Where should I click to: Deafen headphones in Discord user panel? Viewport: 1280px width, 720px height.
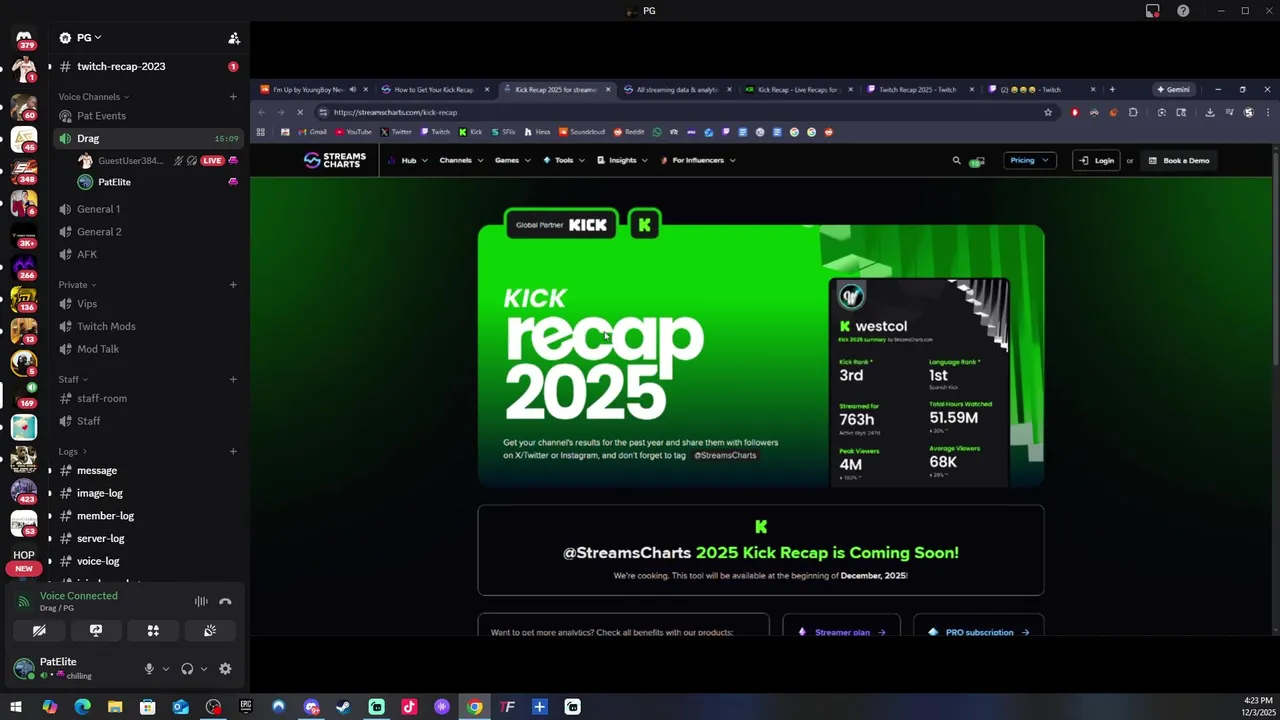pos(187,669)
